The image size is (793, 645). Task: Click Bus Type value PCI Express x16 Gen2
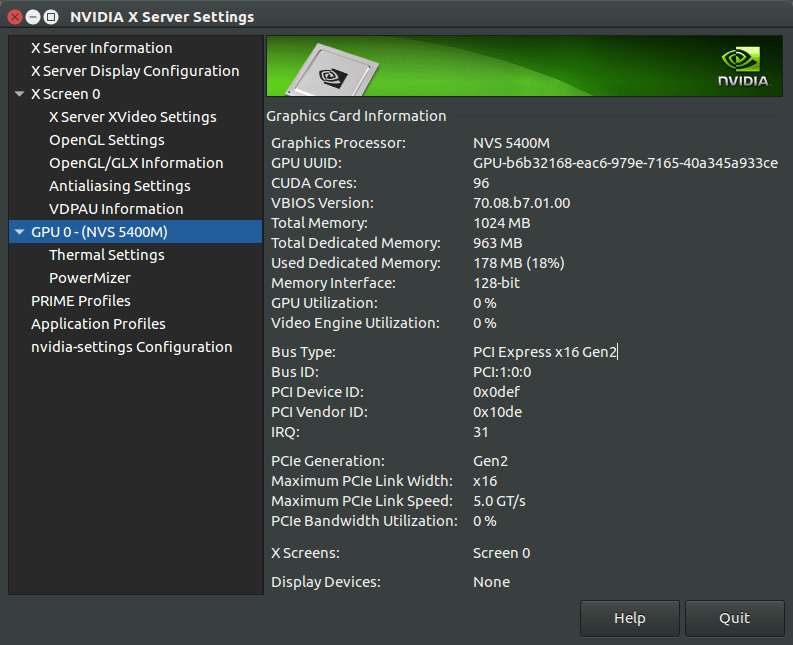coord(545,352)
